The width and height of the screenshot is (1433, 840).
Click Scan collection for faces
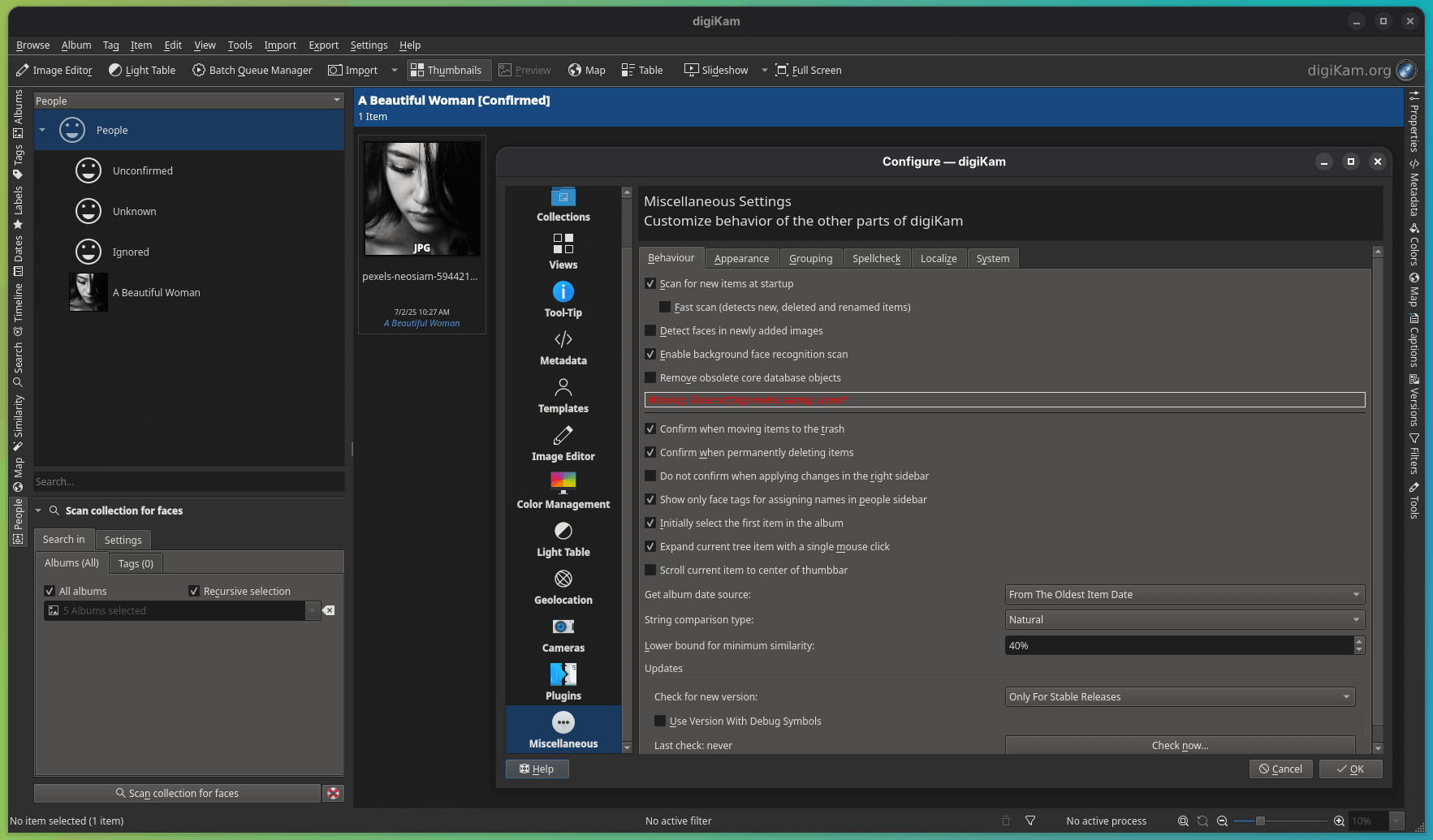coord(177,793)
